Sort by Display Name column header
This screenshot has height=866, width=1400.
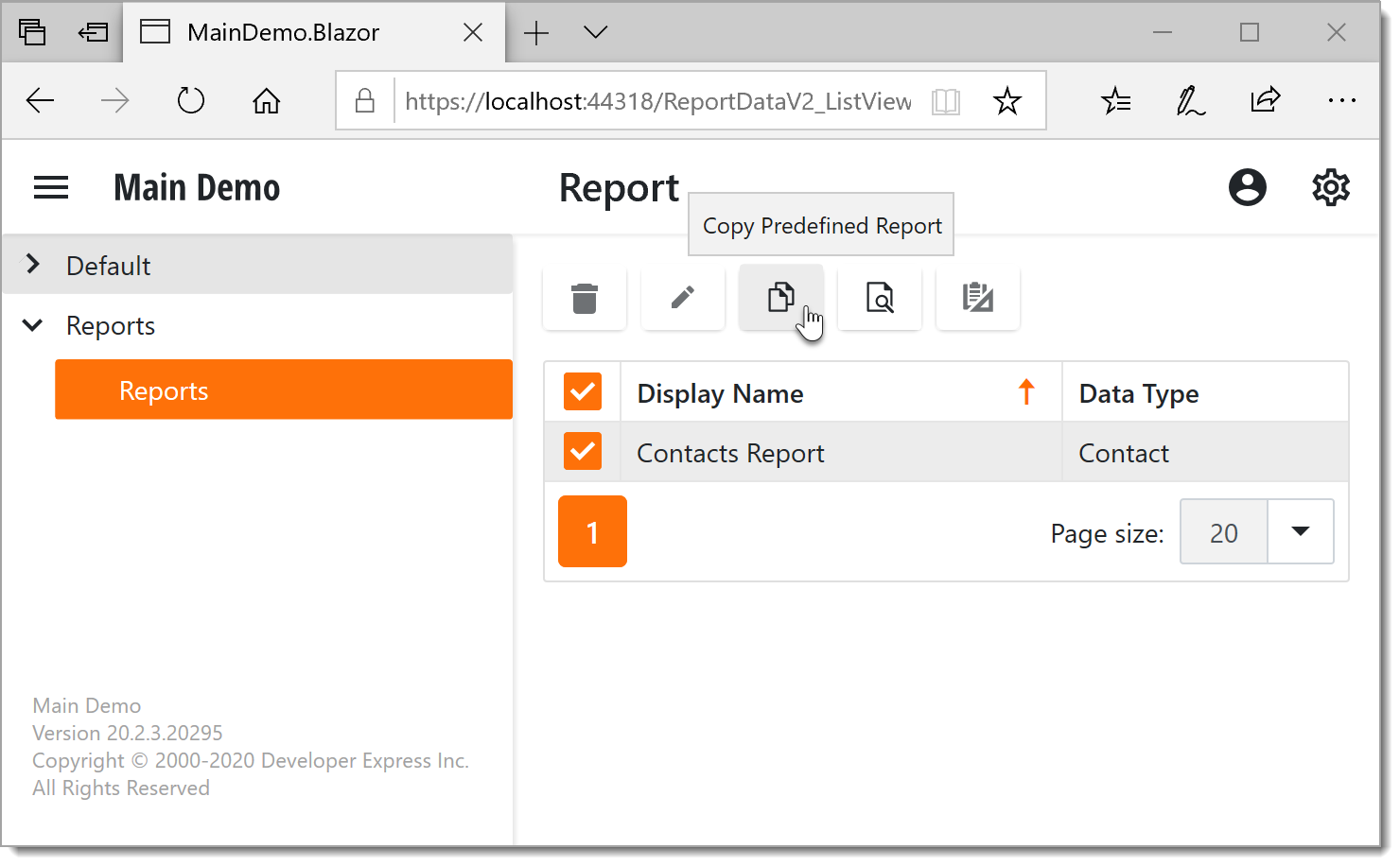pos(721,393)
